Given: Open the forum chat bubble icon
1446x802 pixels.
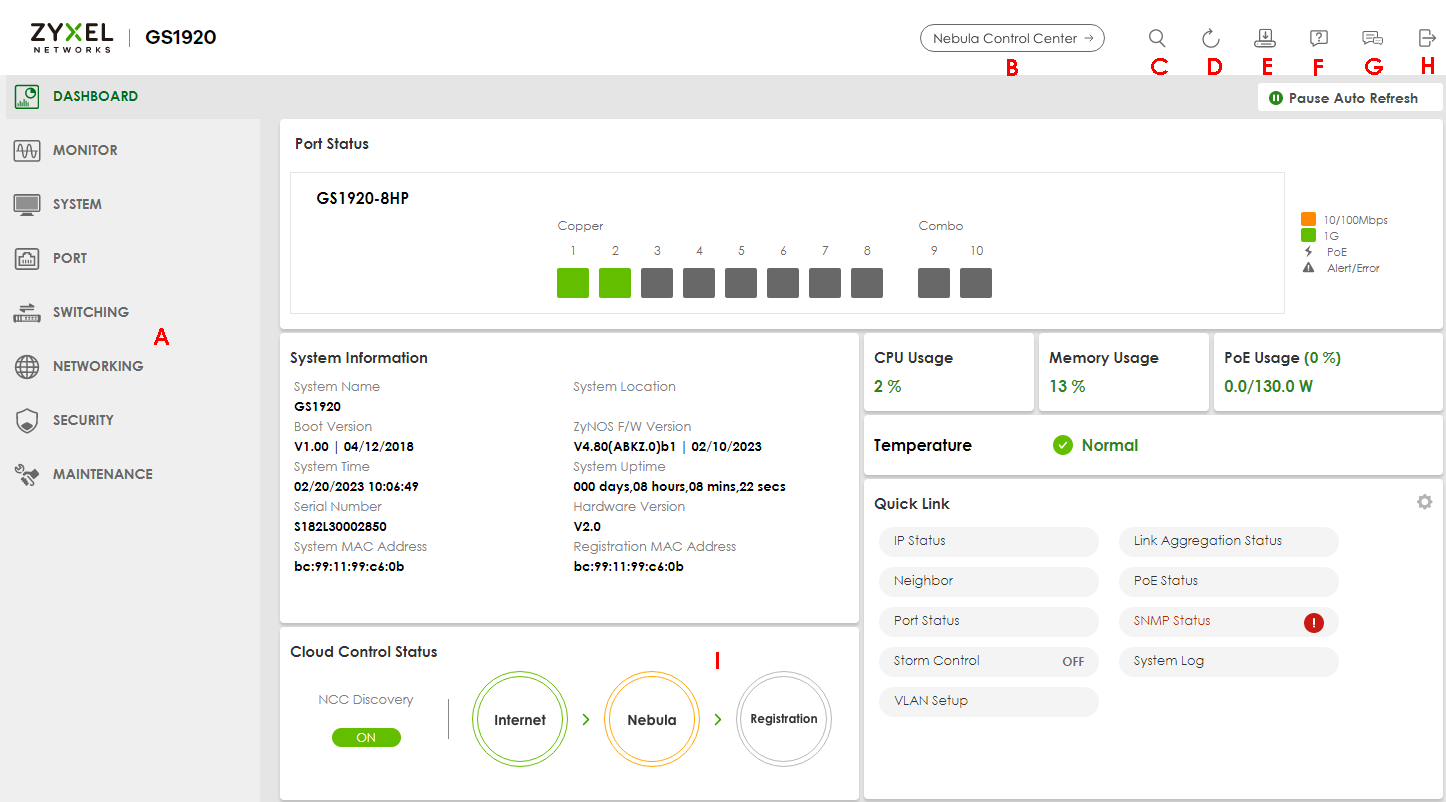Looking at the screenshot, I should tap(1372, 38).
